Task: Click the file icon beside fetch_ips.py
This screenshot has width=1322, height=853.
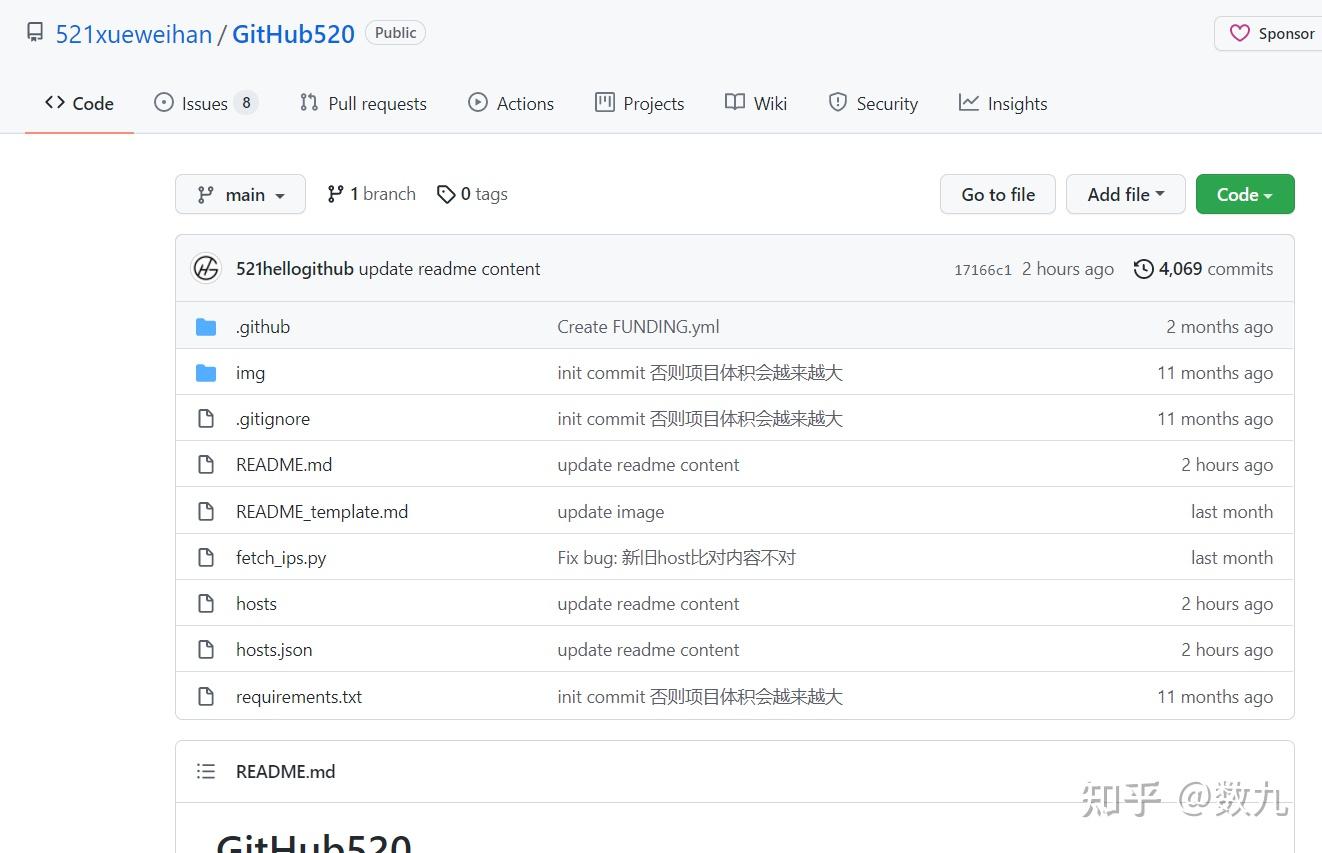Action: point(206,557)
